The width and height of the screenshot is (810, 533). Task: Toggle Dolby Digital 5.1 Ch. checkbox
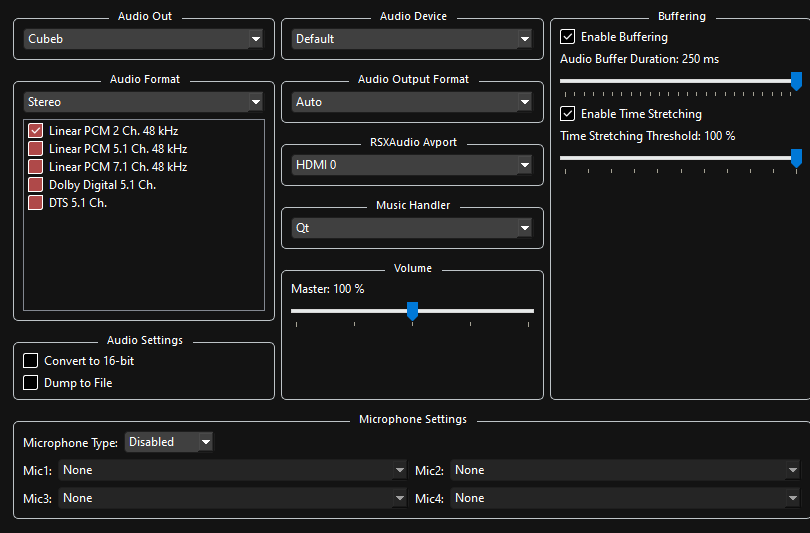tap(35, 185)
